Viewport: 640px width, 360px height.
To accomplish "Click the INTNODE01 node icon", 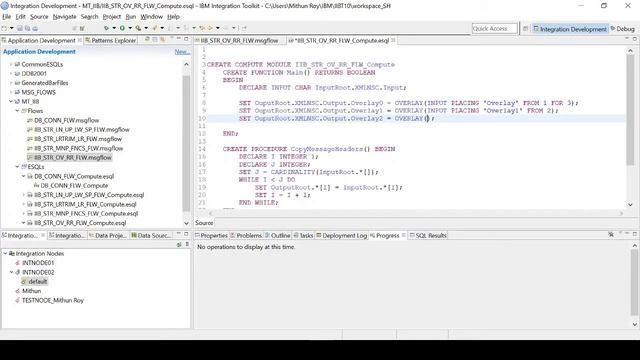I will point(18,263).
